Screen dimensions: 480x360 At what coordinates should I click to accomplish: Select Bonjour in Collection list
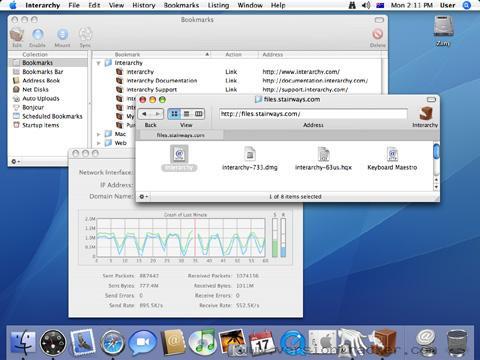[48, 107]
